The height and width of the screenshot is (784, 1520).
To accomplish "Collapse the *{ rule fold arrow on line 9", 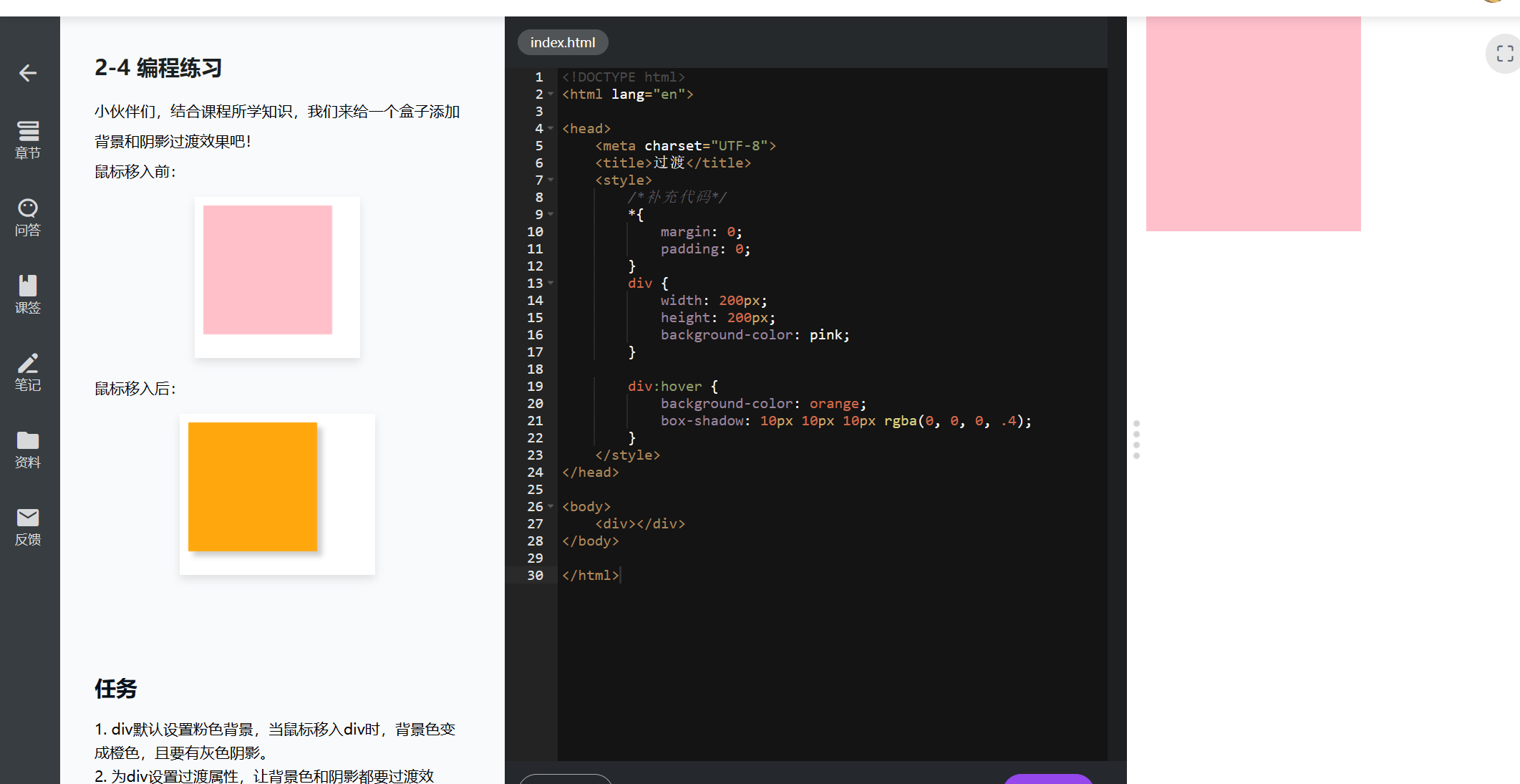I will (x=551, y=215).
